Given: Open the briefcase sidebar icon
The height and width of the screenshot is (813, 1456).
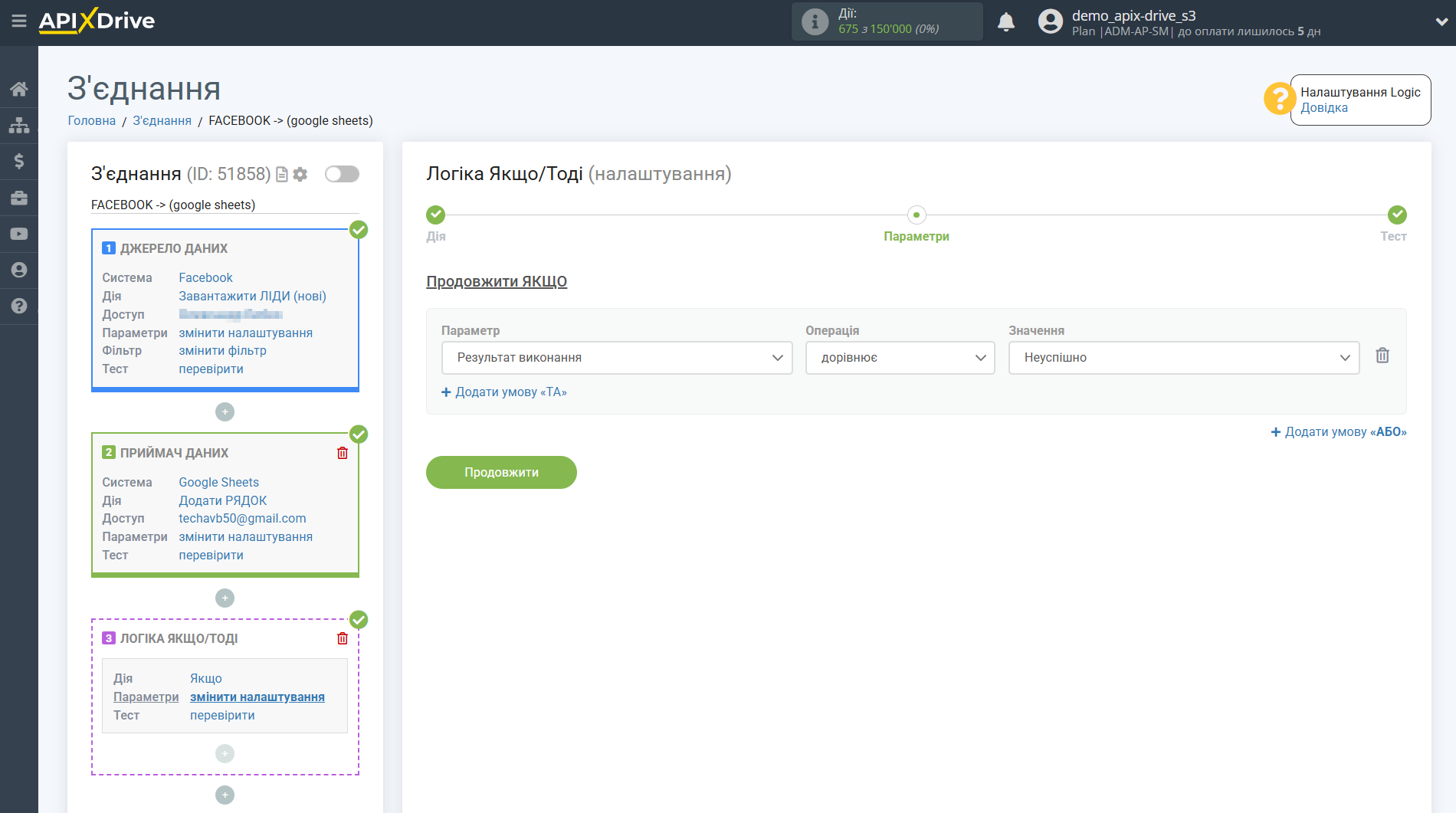Looking at the screenshot, I should pos(19,198).
